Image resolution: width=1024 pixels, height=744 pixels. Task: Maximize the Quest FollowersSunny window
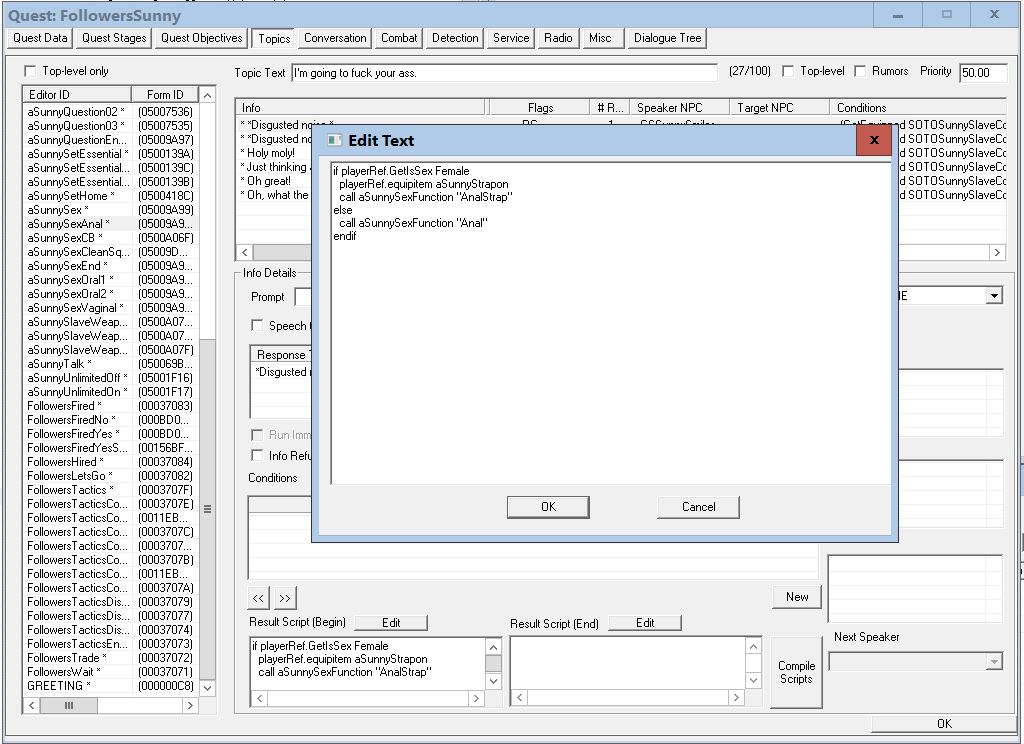(x=946, y=14)
